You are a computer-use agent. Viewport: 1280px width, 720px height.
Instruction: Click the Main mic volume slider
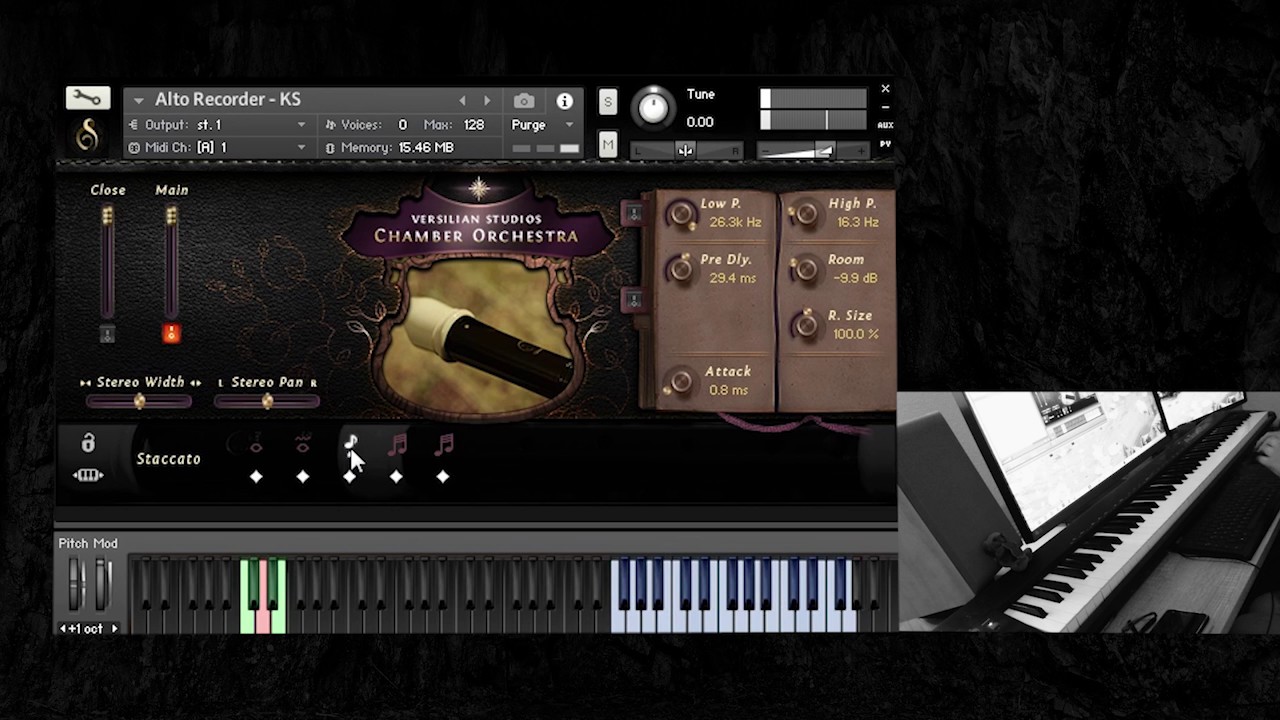(x=171, y=262)
